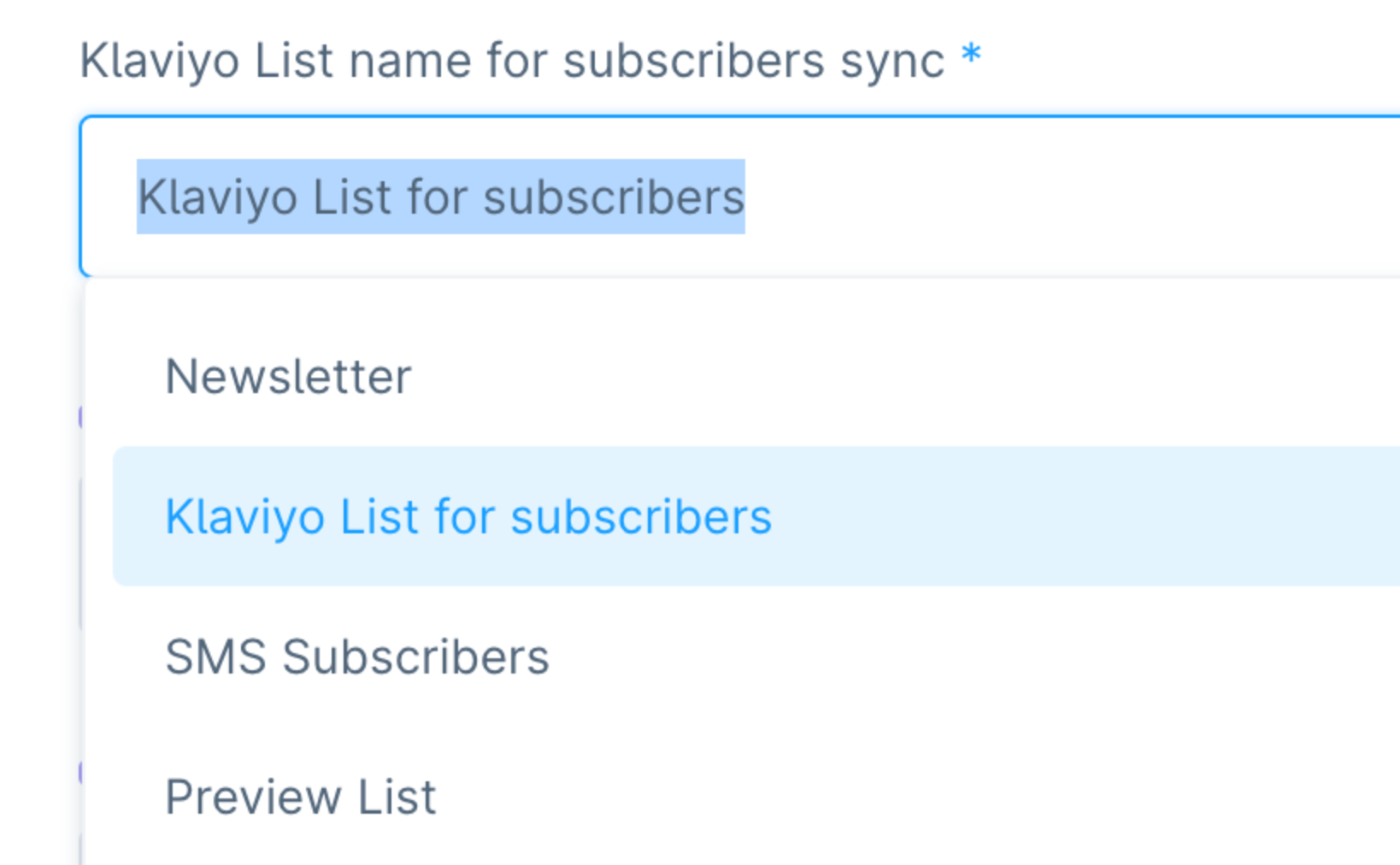
Task: Click empty space right of the selected input text
Action: coord(1068,197)
